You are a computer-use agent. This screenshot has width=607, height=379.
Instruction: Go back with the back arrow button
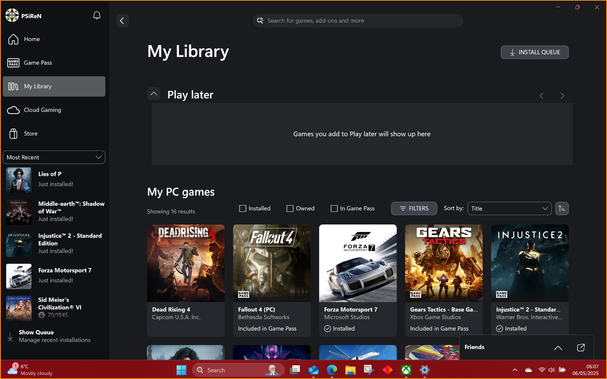122,21
